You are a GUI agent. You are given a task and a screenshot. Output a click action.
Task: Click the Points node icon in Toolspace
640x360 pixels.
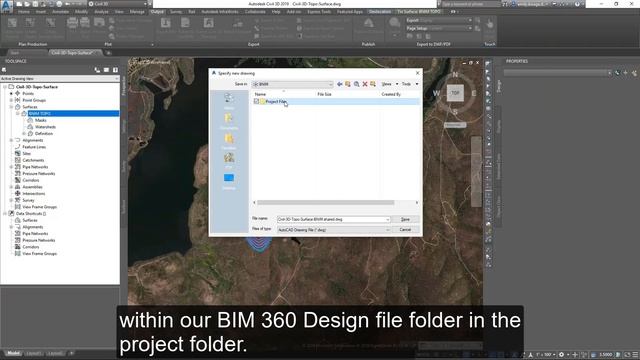pos(18,93)
